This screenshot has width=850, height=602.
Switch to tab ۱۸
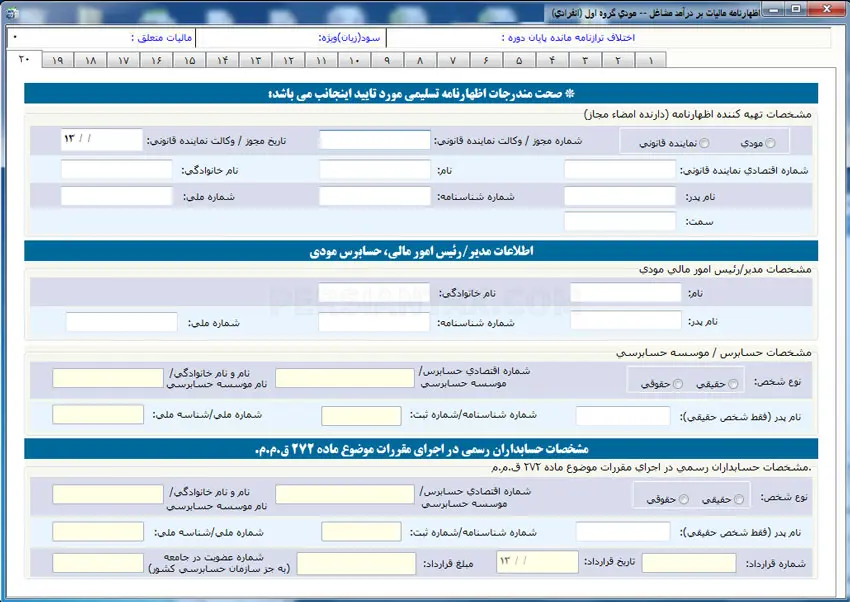point(90,60)
